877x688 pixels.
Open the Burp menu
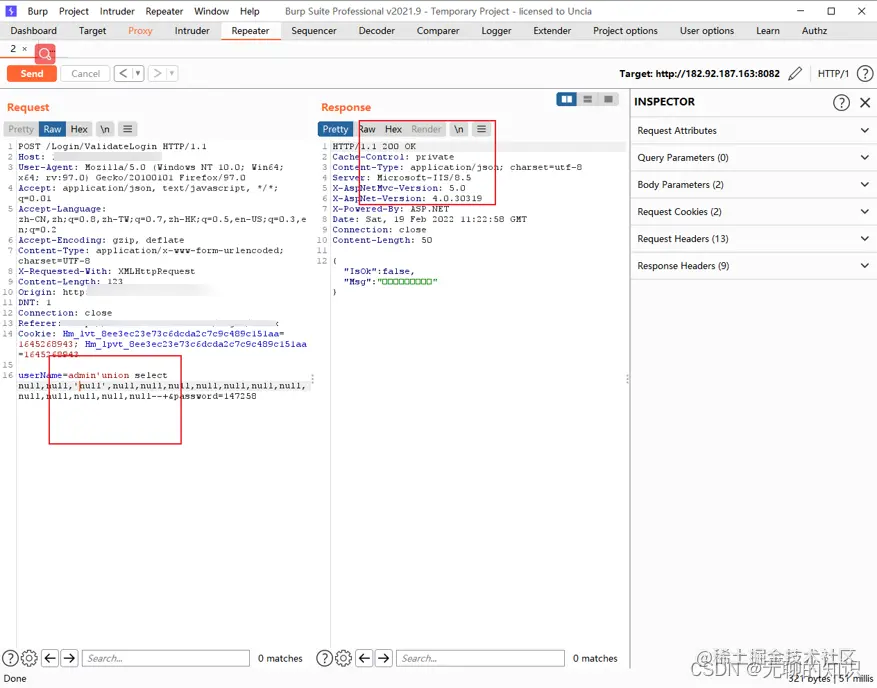[x=37, y=11]
